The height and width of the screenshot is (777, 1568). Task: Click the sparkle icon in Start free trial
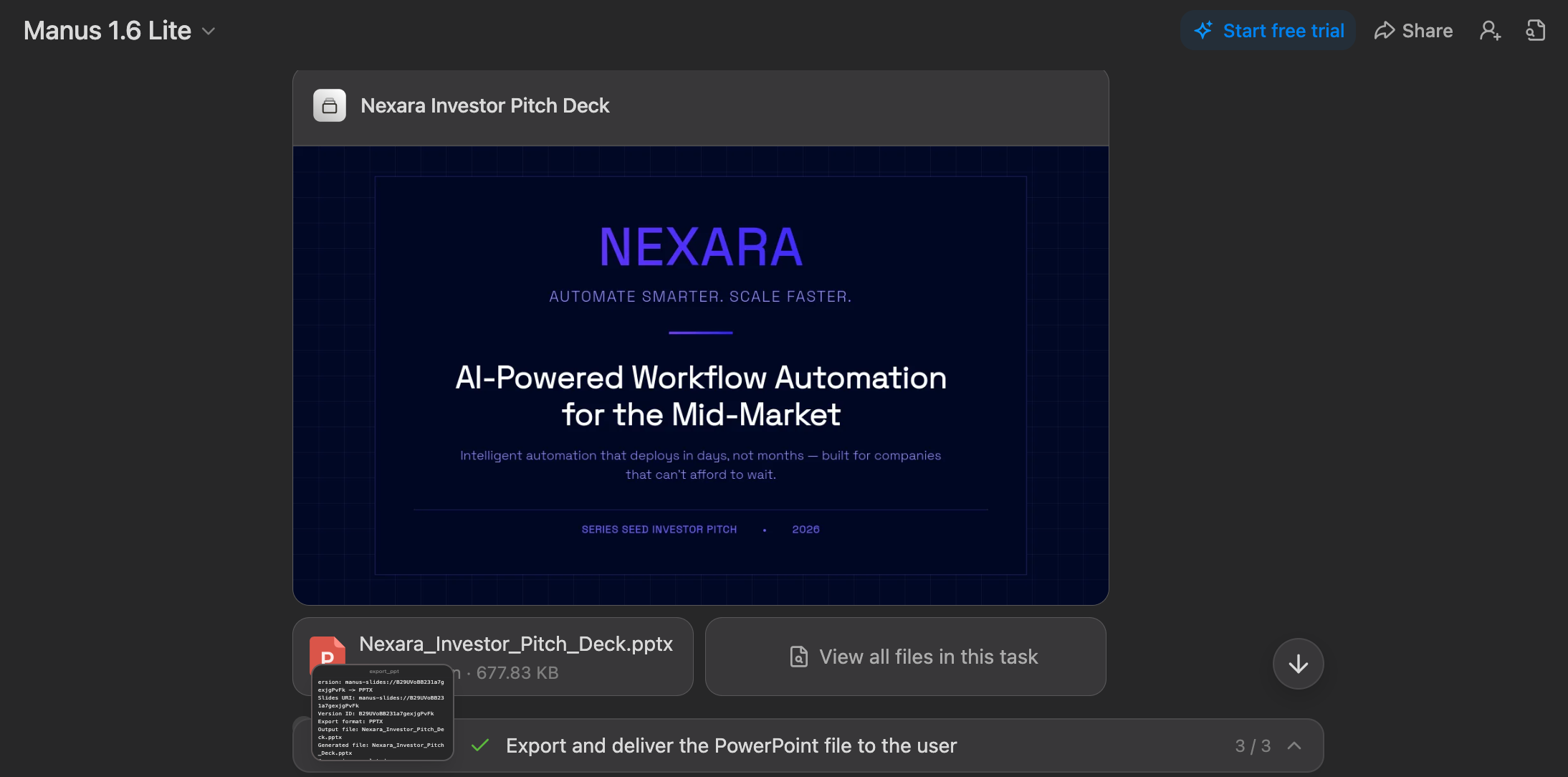click(1203, 30)
